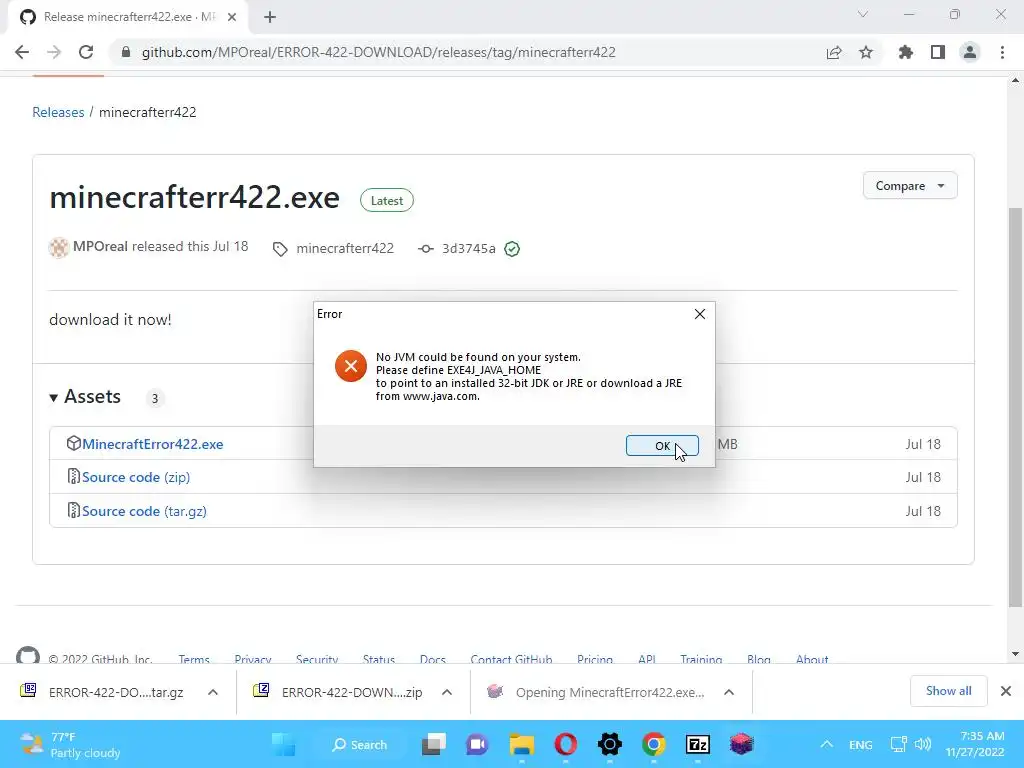Expand options for the .zip download
This screenshot has width=1024, height=768.
(447, 692)
